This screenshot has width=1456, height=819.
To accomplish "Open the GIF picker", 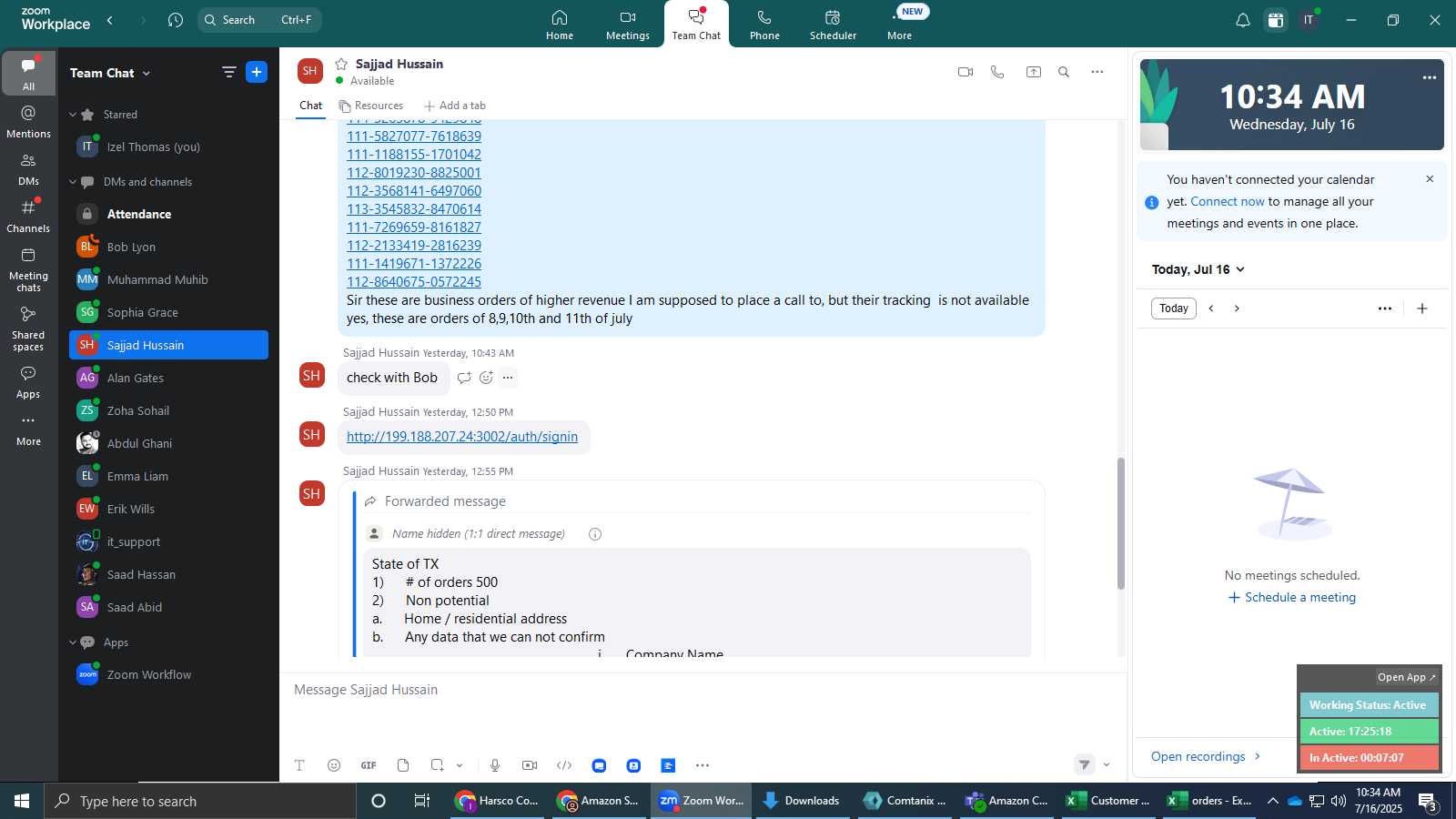I will (369, 765).
